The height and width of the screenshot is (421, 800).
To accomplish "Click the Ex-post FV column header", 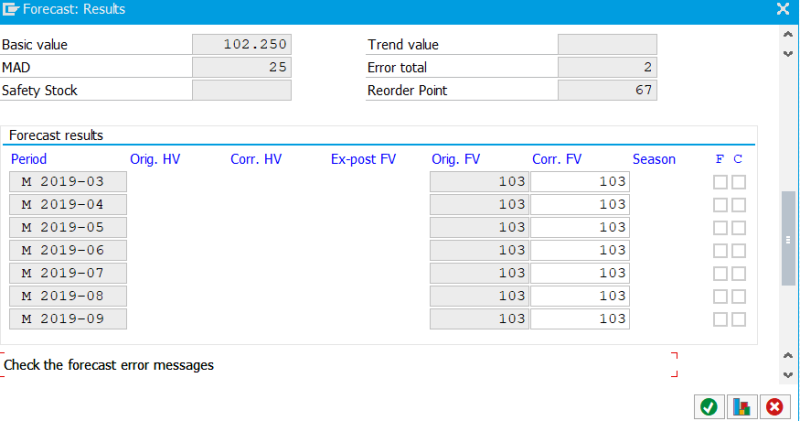I will (x=363, y=159).
